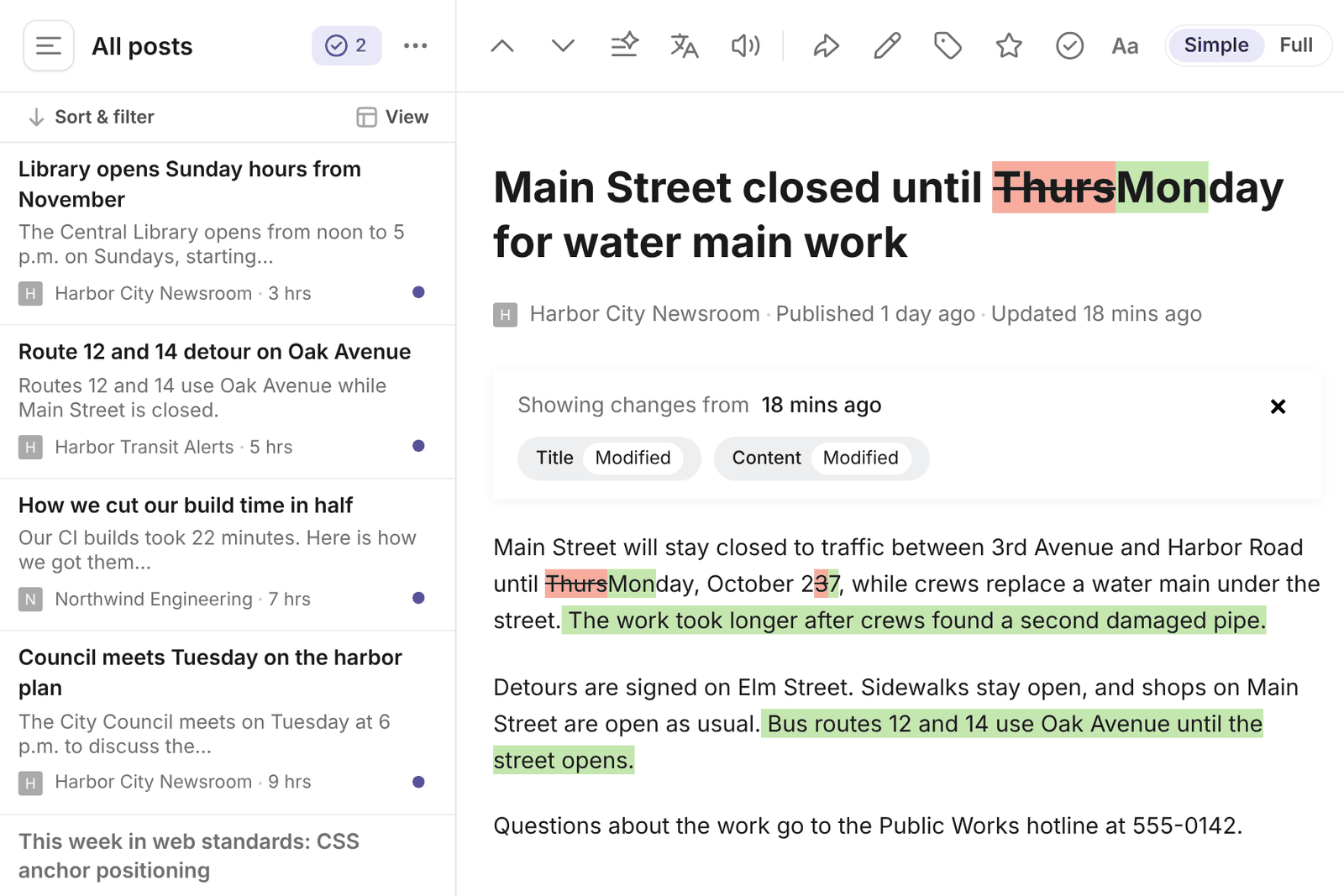Open 'This week in web standards' post
1344x896 pixels.
[228, 856]
